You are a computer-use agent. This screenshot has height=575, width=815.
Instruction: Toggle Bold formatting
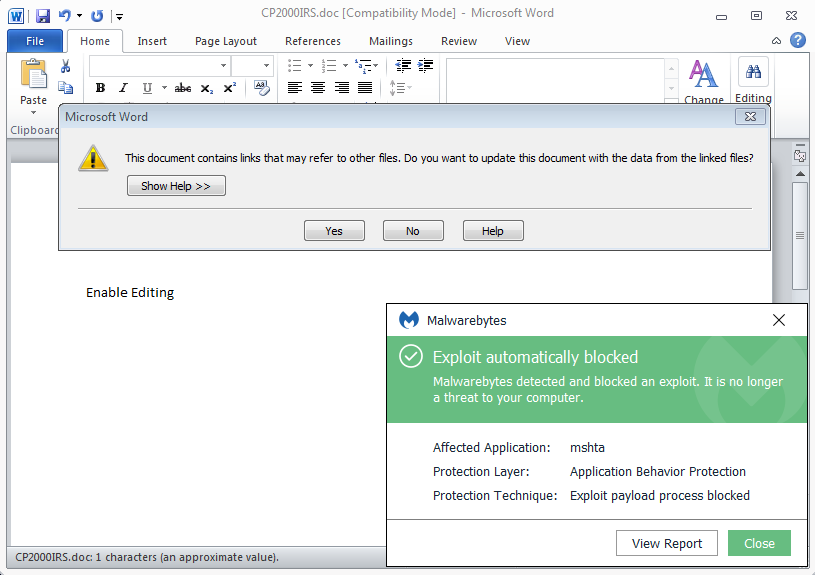[x=100, y=88]
